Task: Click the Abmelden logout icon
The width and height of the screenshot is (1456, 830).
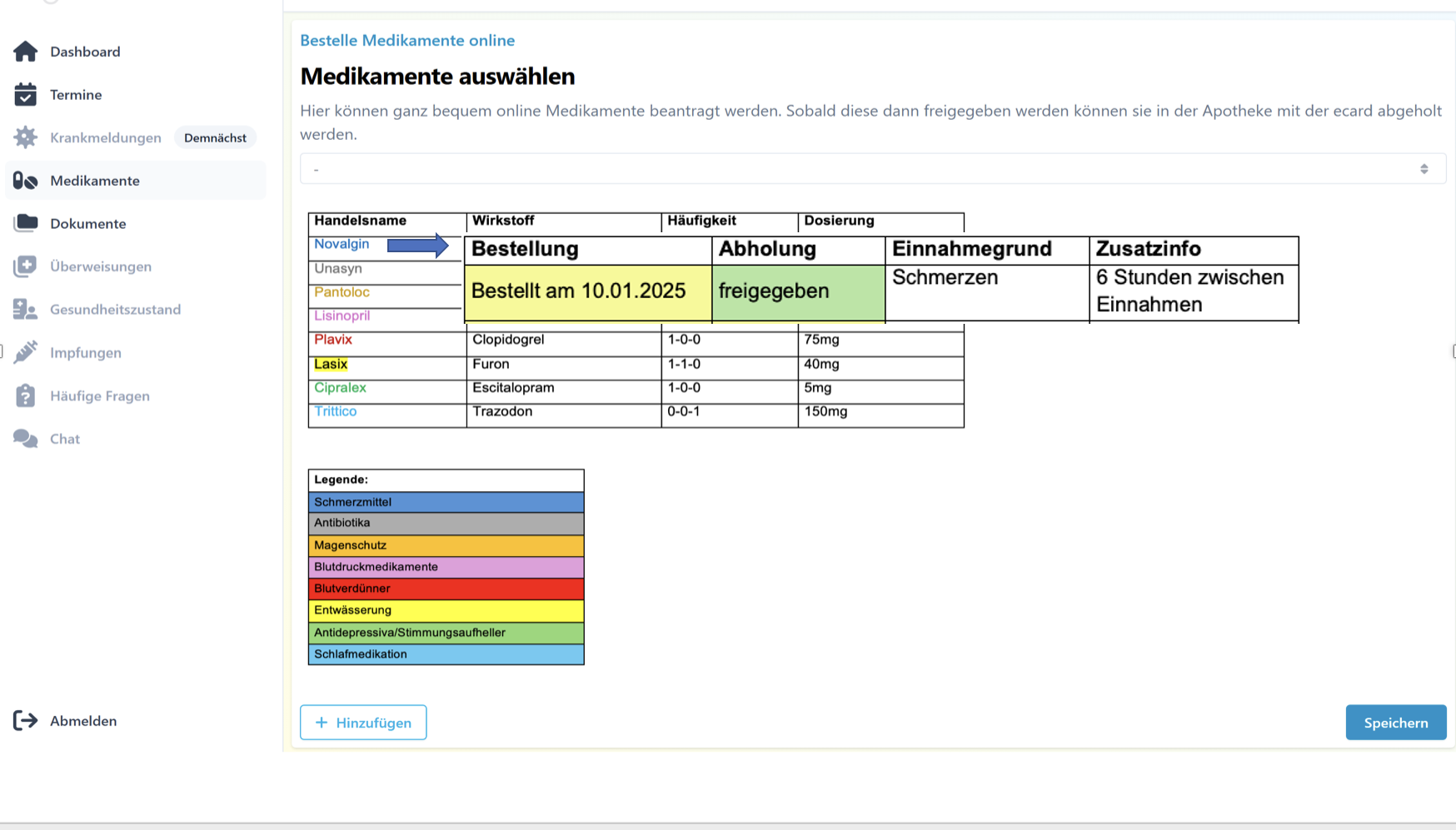Action: click(25, 721)
